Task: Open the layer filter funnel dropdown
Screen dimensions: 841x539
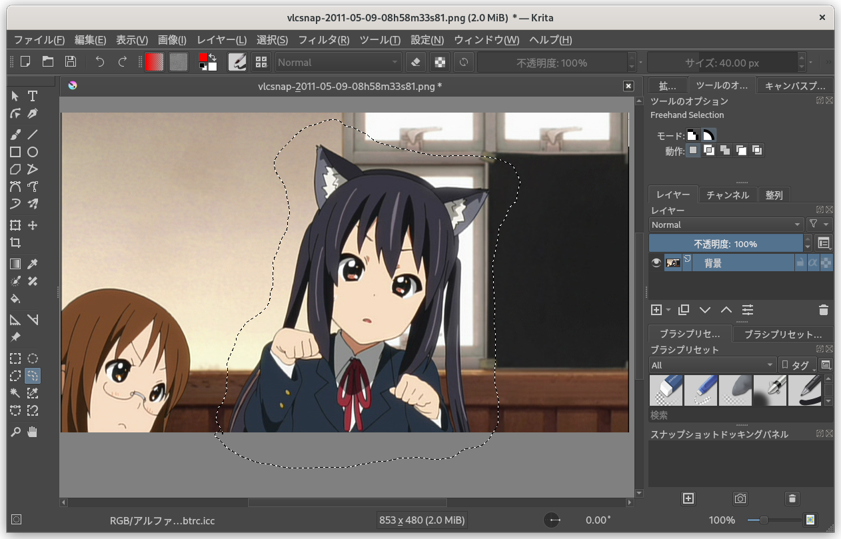Action: pyautogui.click(x=819, y=224)
